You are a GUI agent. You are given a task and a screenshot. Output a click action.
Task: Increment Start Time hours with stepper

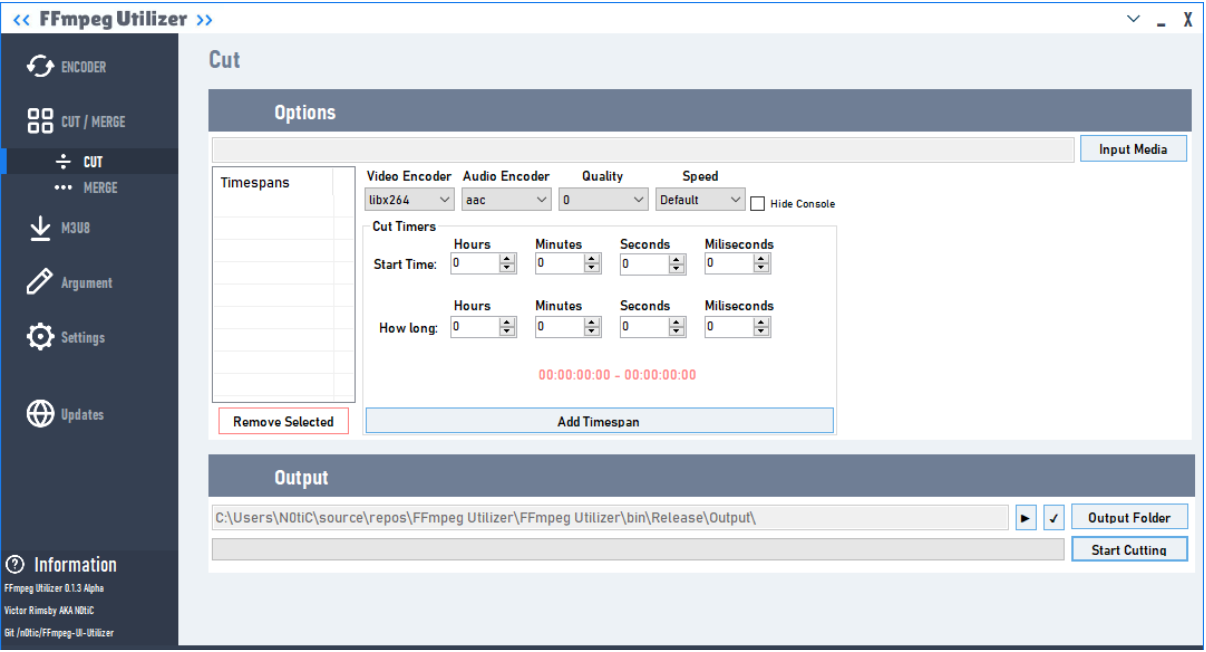(507, 258)
